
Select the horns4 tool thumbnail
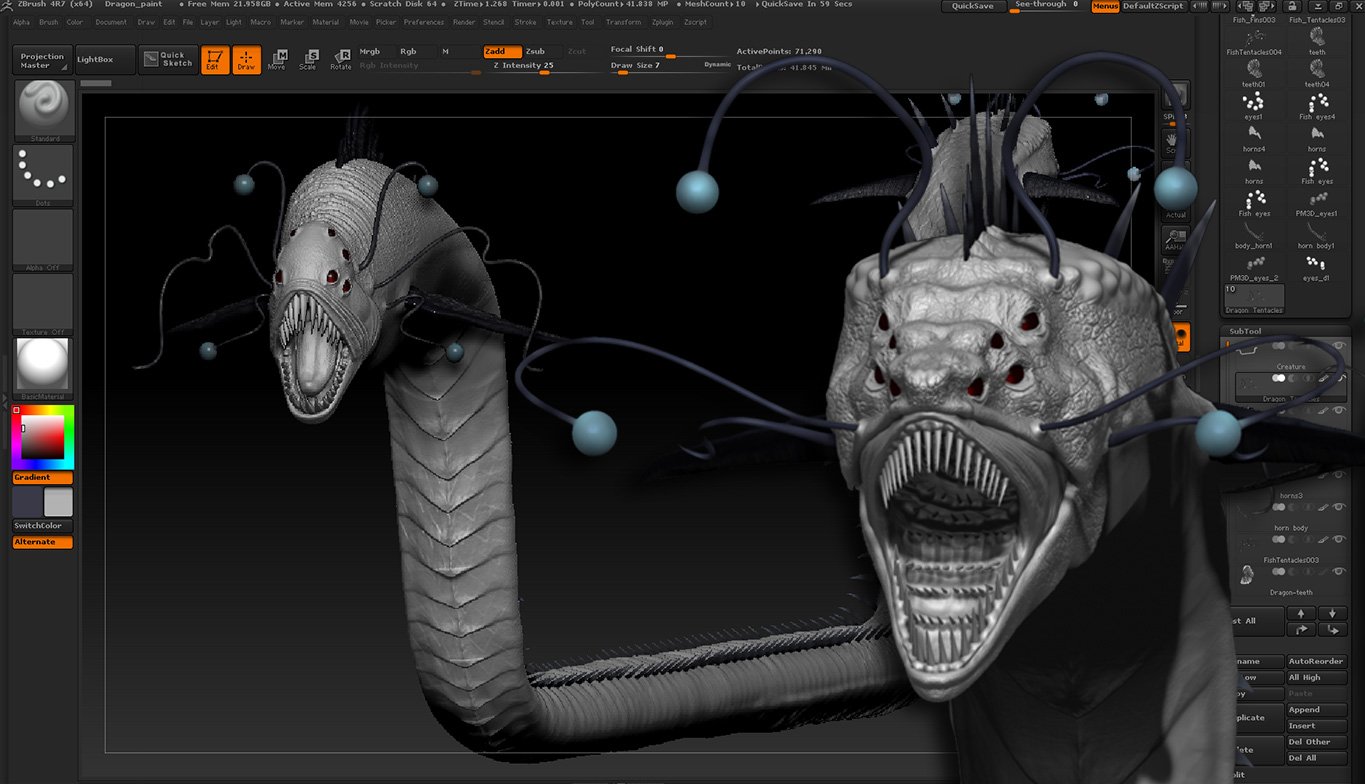(1254, 137)
